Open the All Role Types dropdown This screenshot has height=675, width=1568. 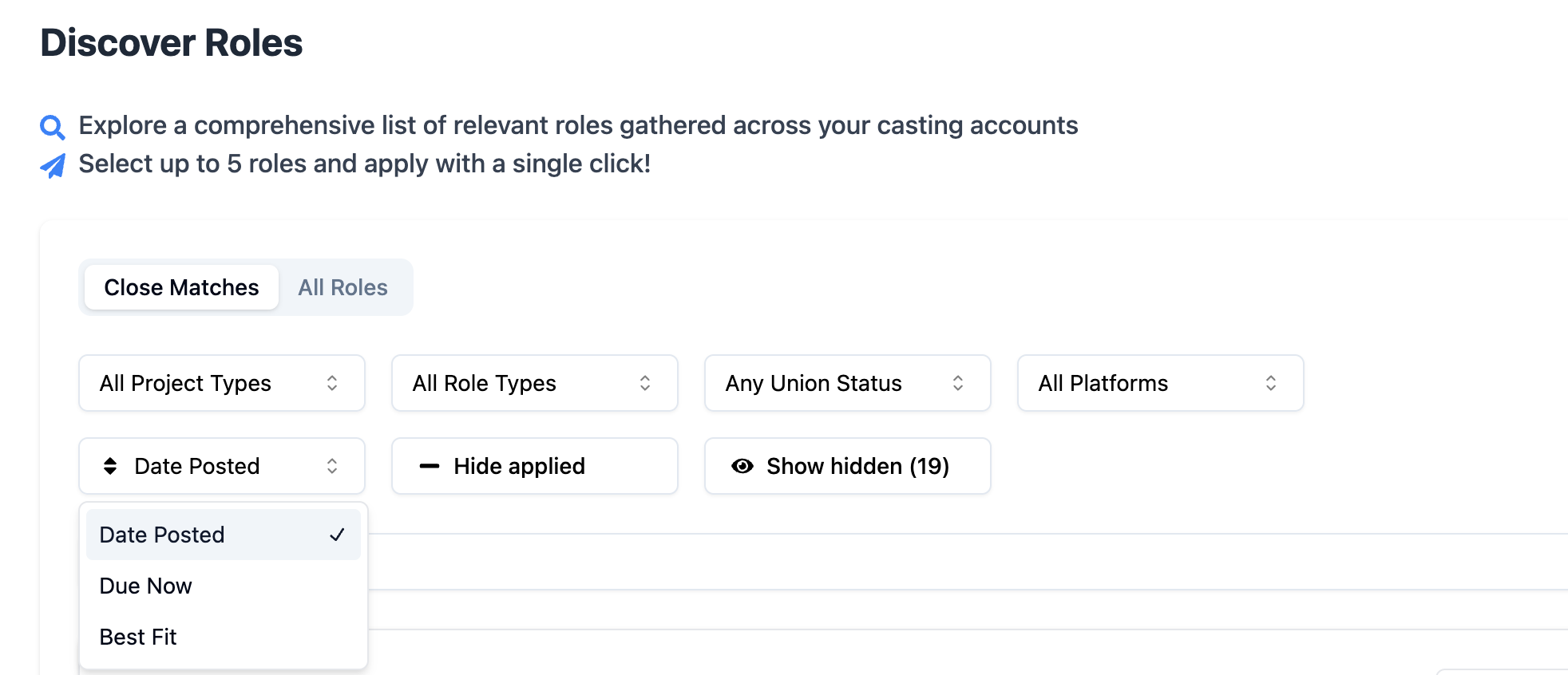click(x=534, y=383)
